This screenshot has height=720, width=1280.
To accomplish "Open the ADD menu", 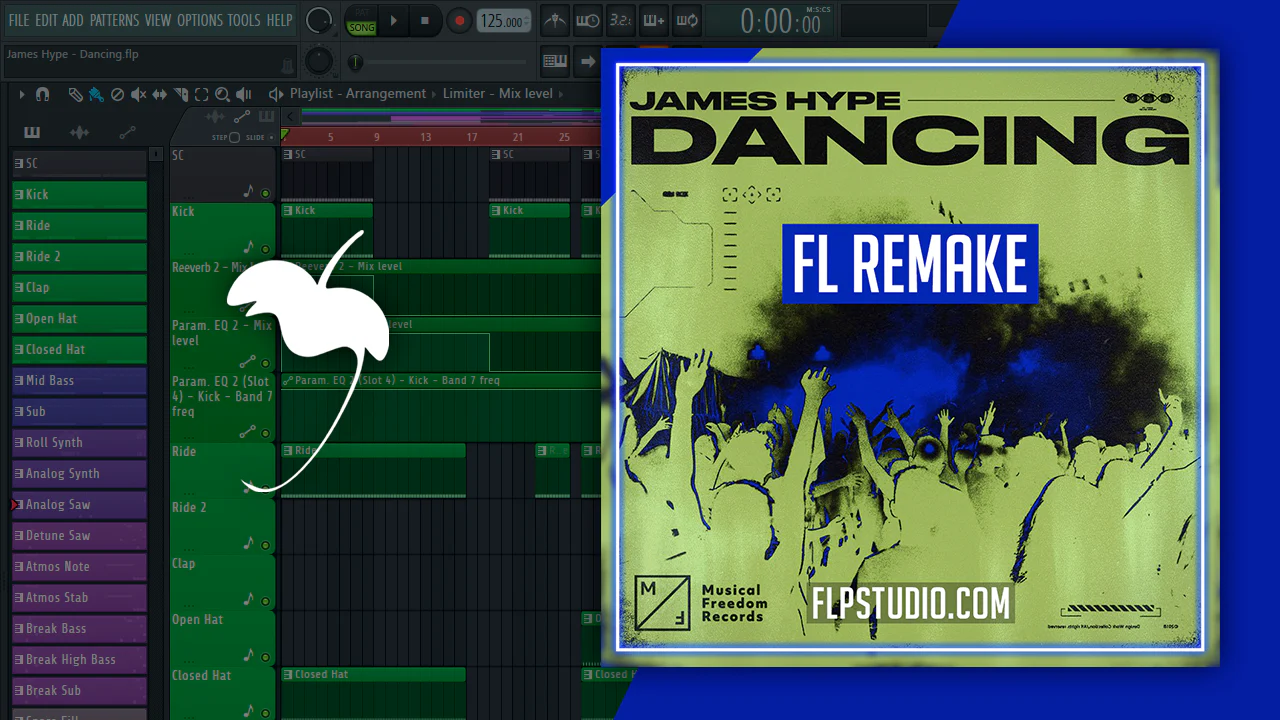I will click(x=73, y=20).
